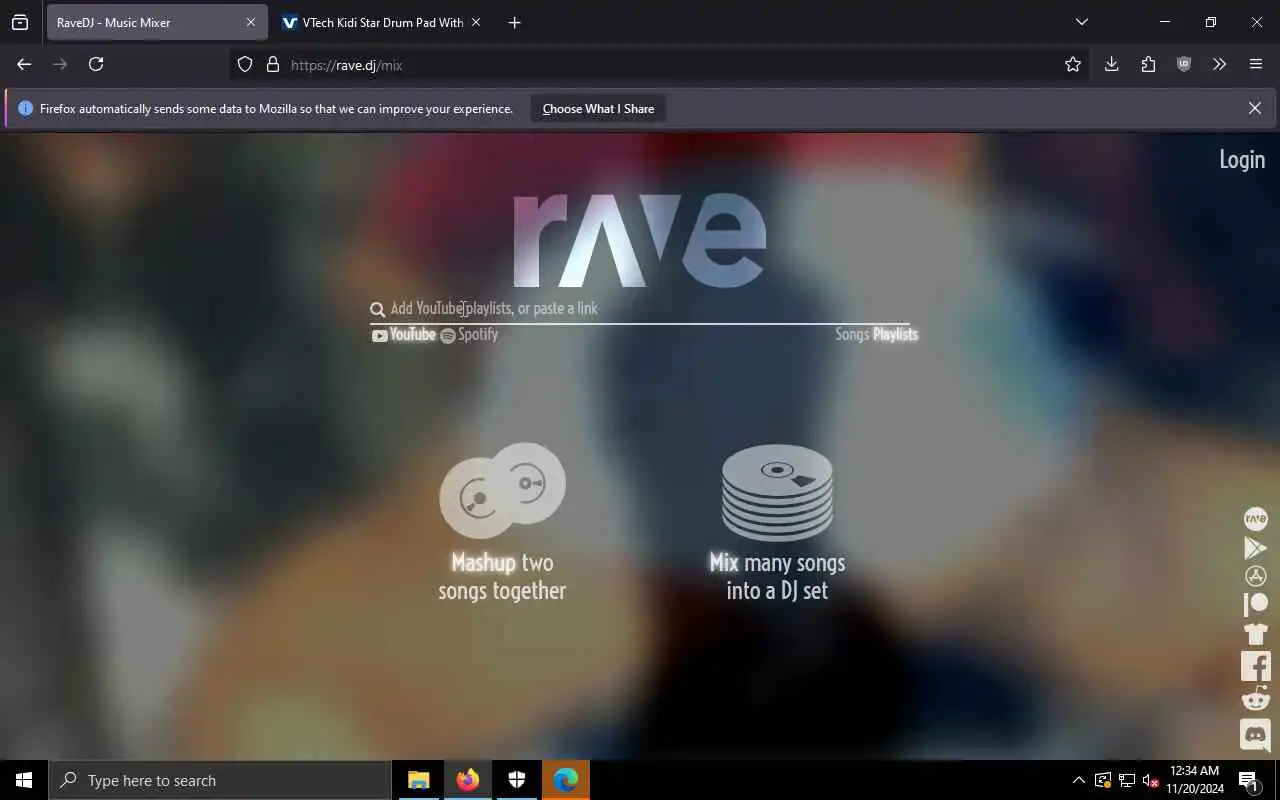Click the rave.dj/mix address bar
Viewport: 1280px width, 800px height.
coord(660,64)
